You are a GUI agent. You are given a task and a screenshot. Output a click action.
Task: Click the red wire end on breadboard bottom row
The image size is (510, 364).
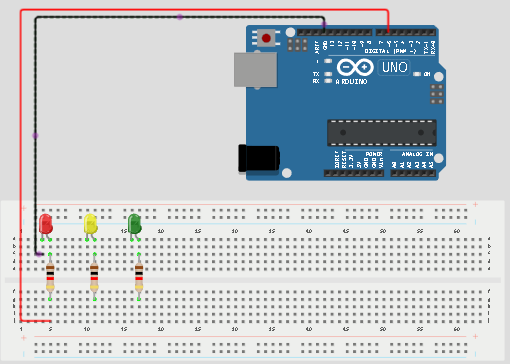49,321
